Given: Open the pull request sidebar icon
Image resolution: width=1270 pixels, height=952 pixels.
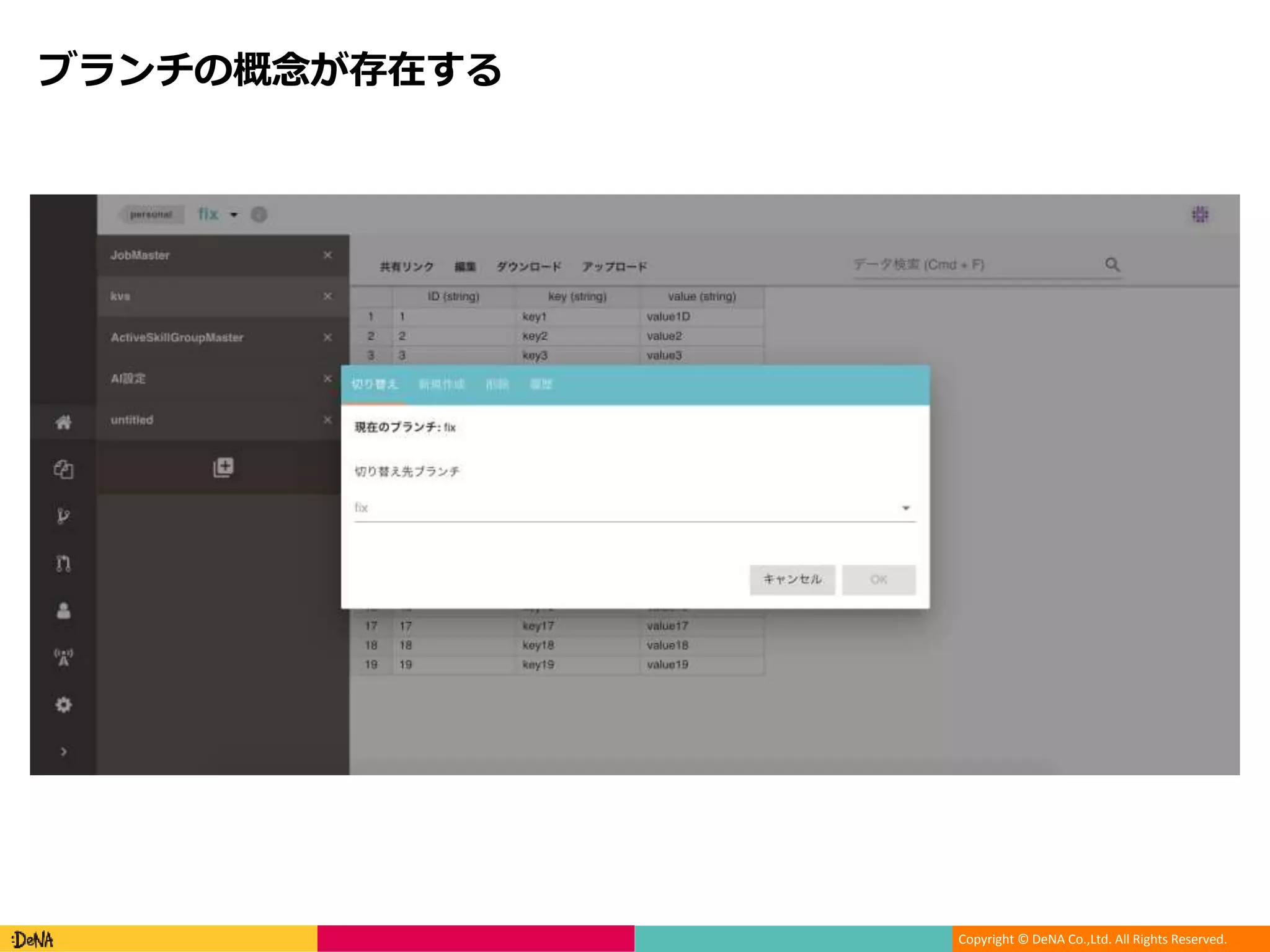Looking at the screenshot, I should (63, 563).
